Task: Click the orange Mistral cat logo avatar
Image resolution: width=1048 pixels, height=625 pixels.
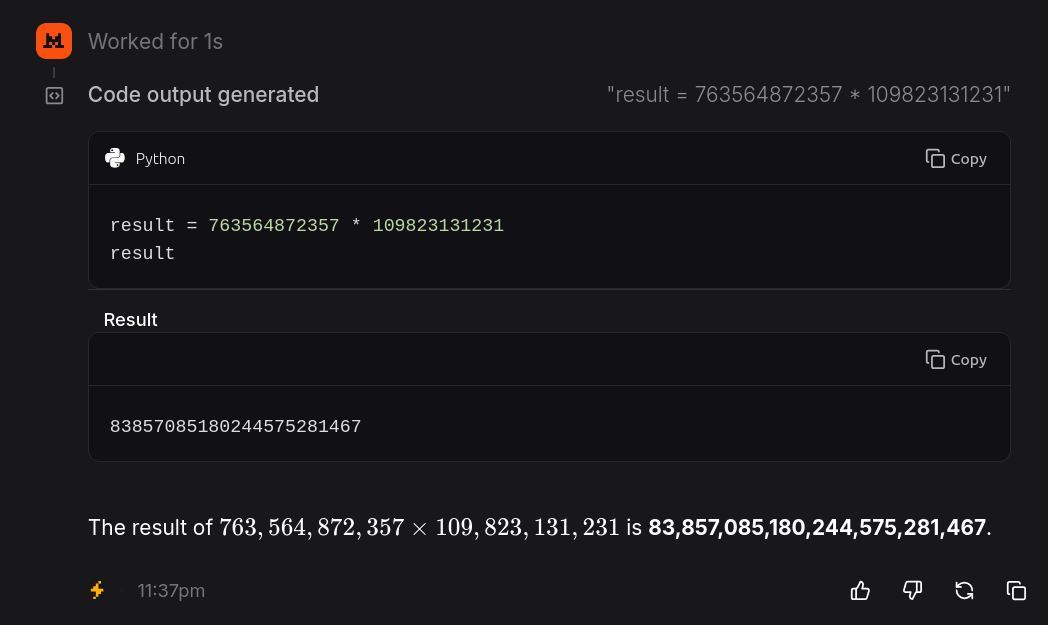Action: tap(54, 41)
